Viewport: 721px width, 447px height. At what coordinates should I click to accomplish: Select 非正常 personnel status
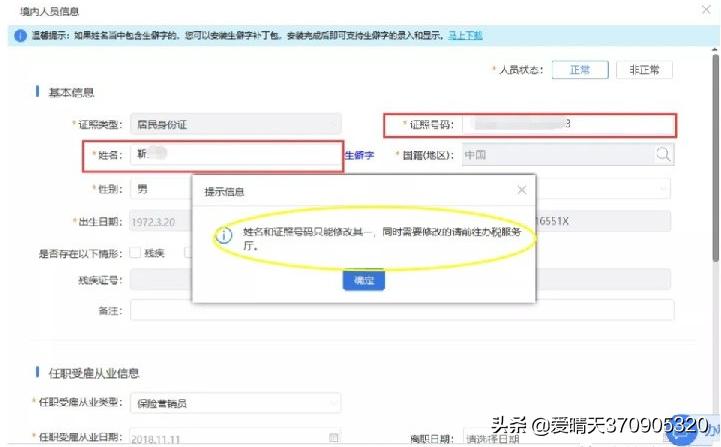644,70
